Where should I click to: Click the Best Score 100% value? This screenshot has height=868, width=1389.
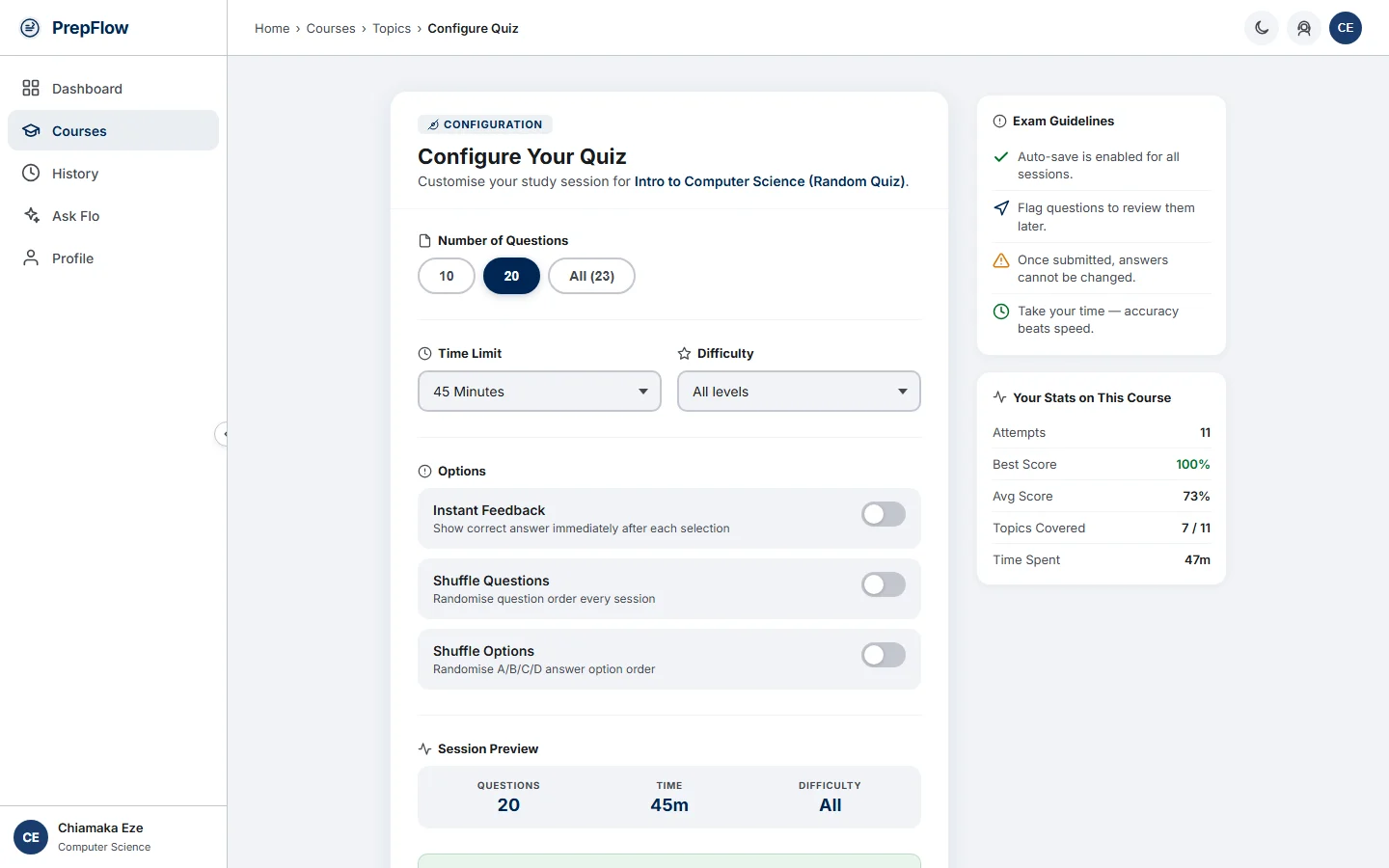click(x=1193, y=465)
